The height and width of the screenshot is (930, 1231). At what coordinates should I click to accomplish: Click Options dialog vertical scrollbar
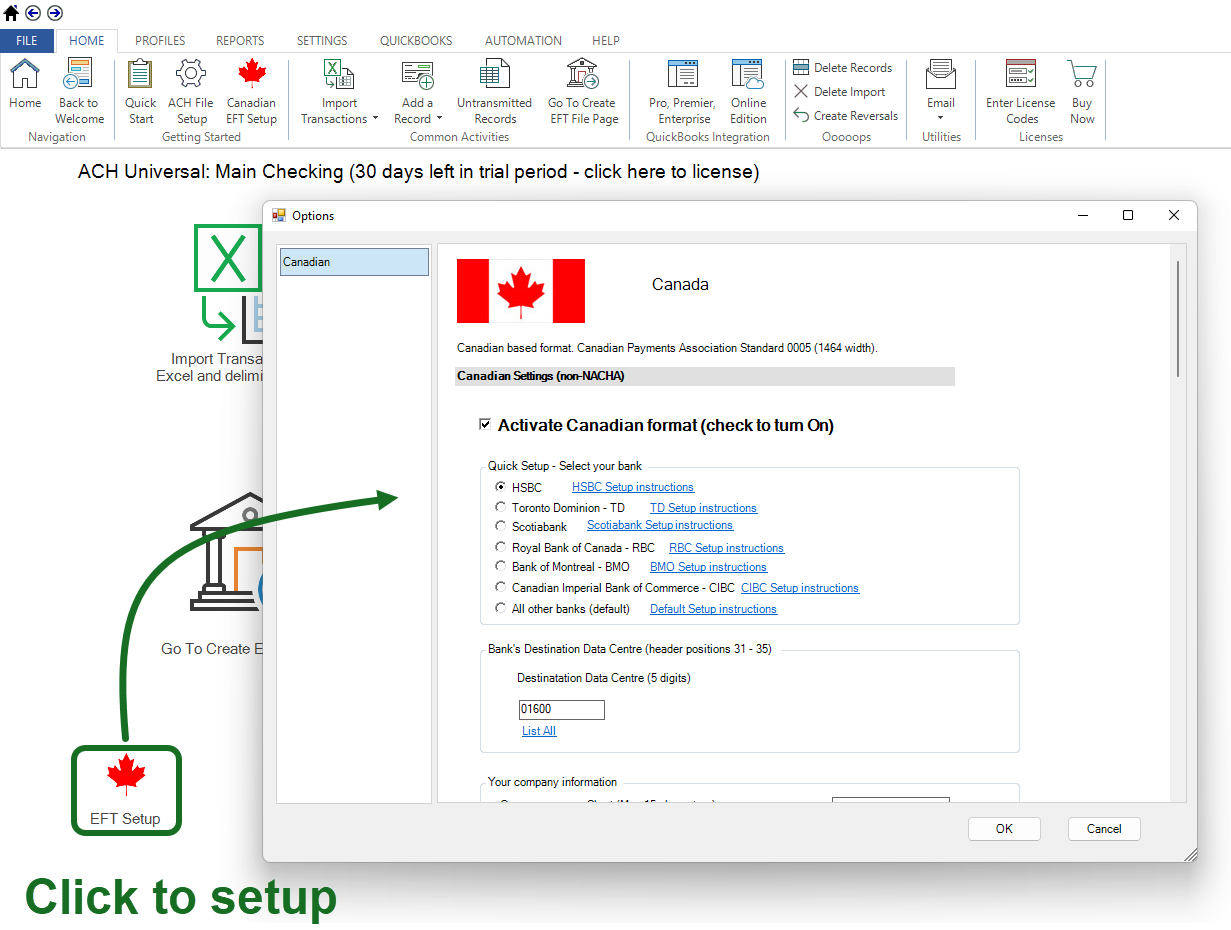(x=1178, y=318)
